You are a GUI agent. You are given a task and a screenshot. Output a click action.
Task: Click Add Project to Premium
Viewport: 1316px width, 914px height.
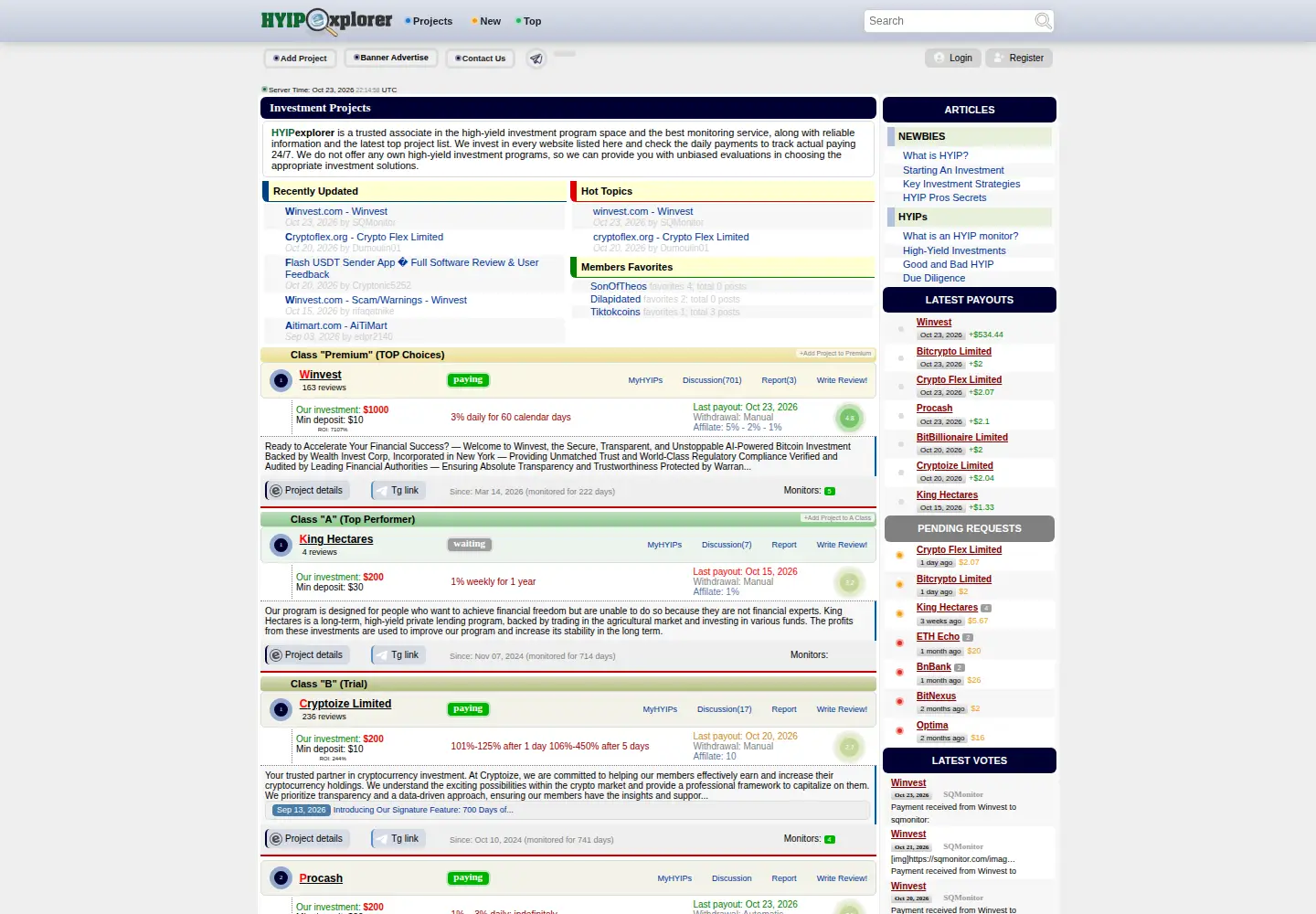click(x=835, y=354)
